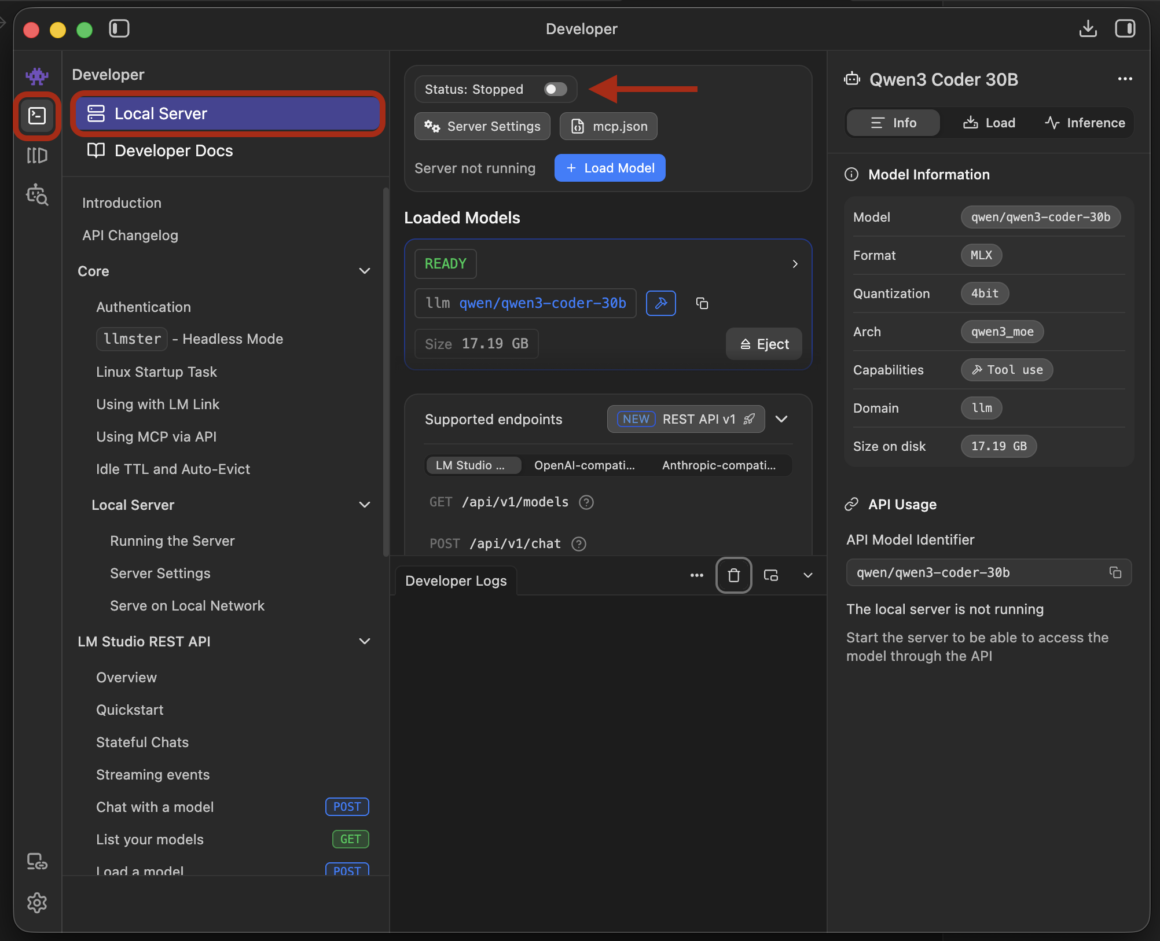This screenshot has width=1160, height=941.
Task: Click the help icon beside /api/v1/models
Action: (x=586, y=502)
